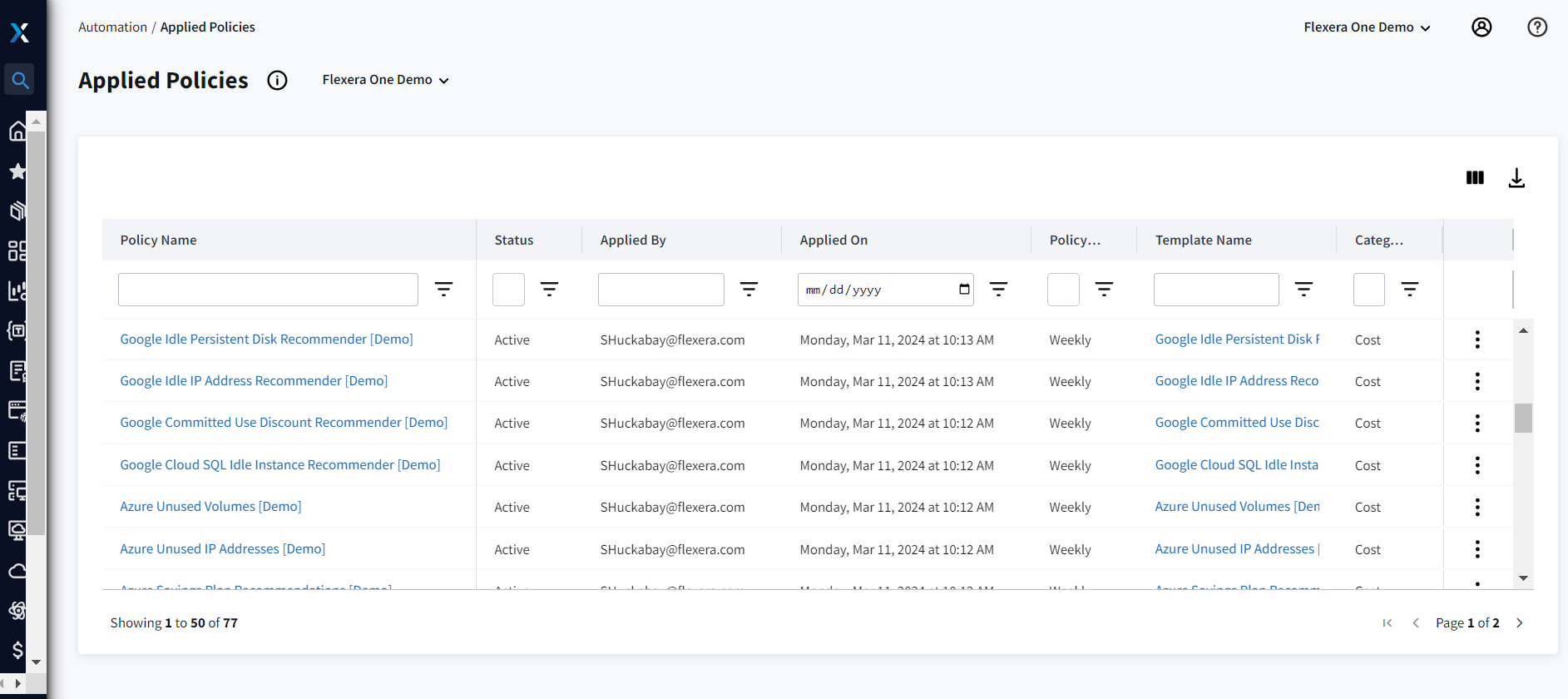This screenshot has width=1568, height=699.
Task: Expand the Flexera One Demo dropdown beside the title
Action: coord(385,80)
